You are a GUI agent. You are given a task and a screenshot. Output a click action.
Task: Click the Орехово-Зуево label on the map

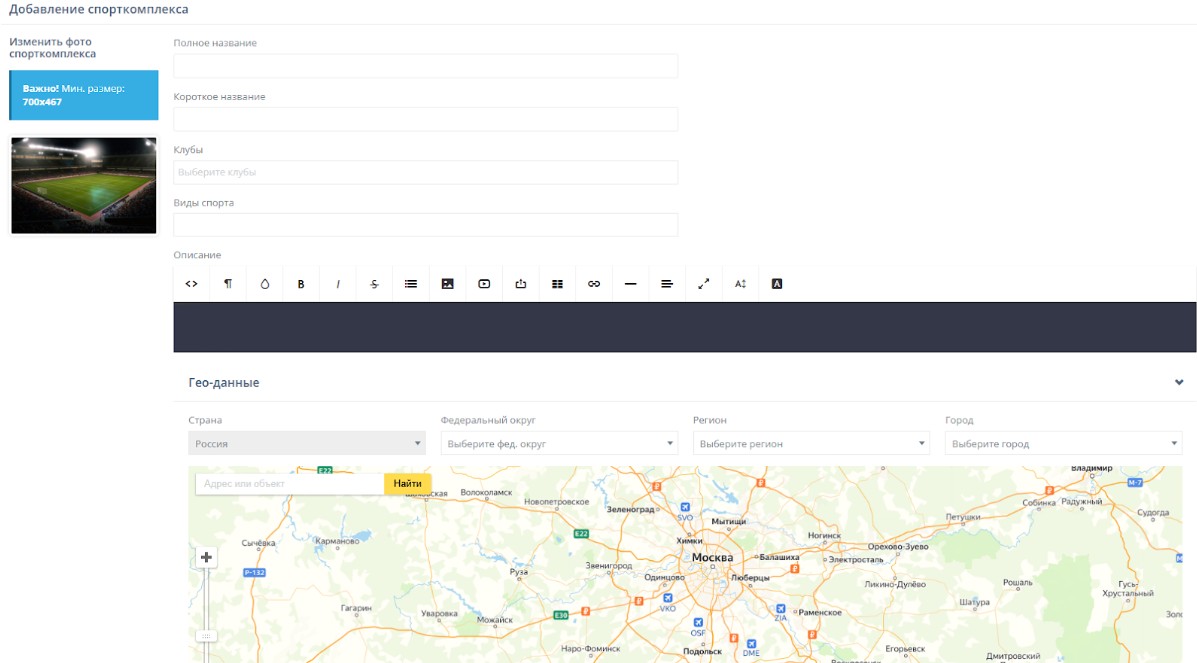(898, 547)
